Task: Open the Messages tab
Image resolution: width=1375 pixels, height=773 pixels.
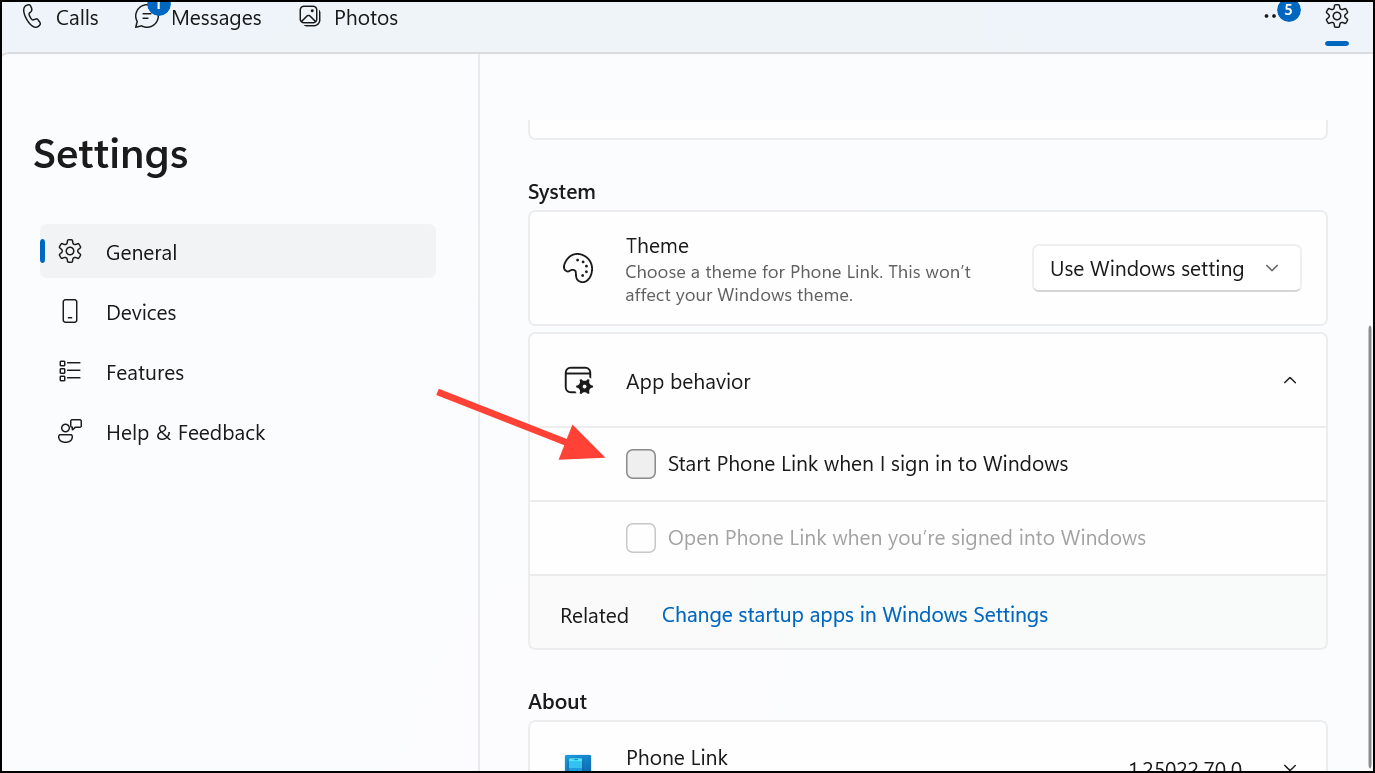Action: pos(198,18)
